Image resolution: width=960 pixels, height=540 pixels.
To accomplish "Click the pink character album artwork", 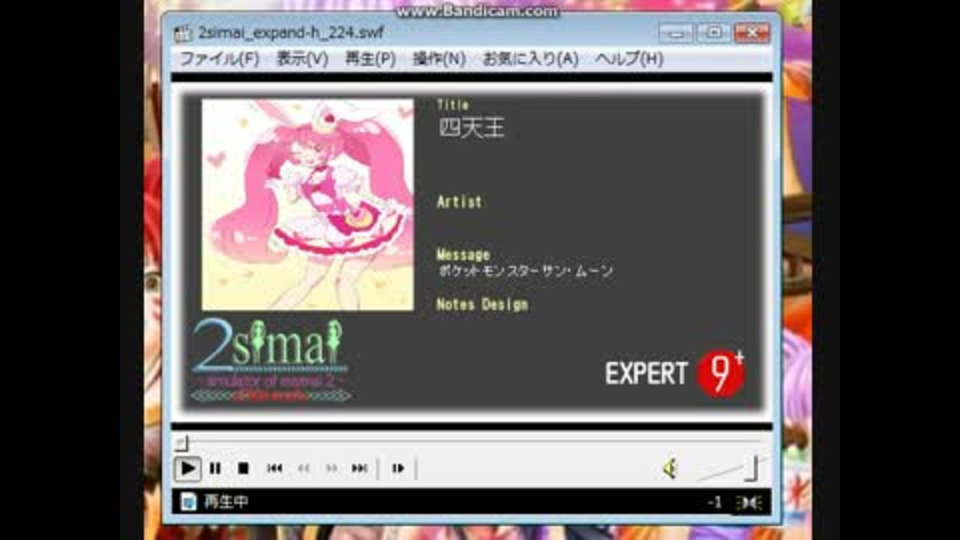I will 308,204.
